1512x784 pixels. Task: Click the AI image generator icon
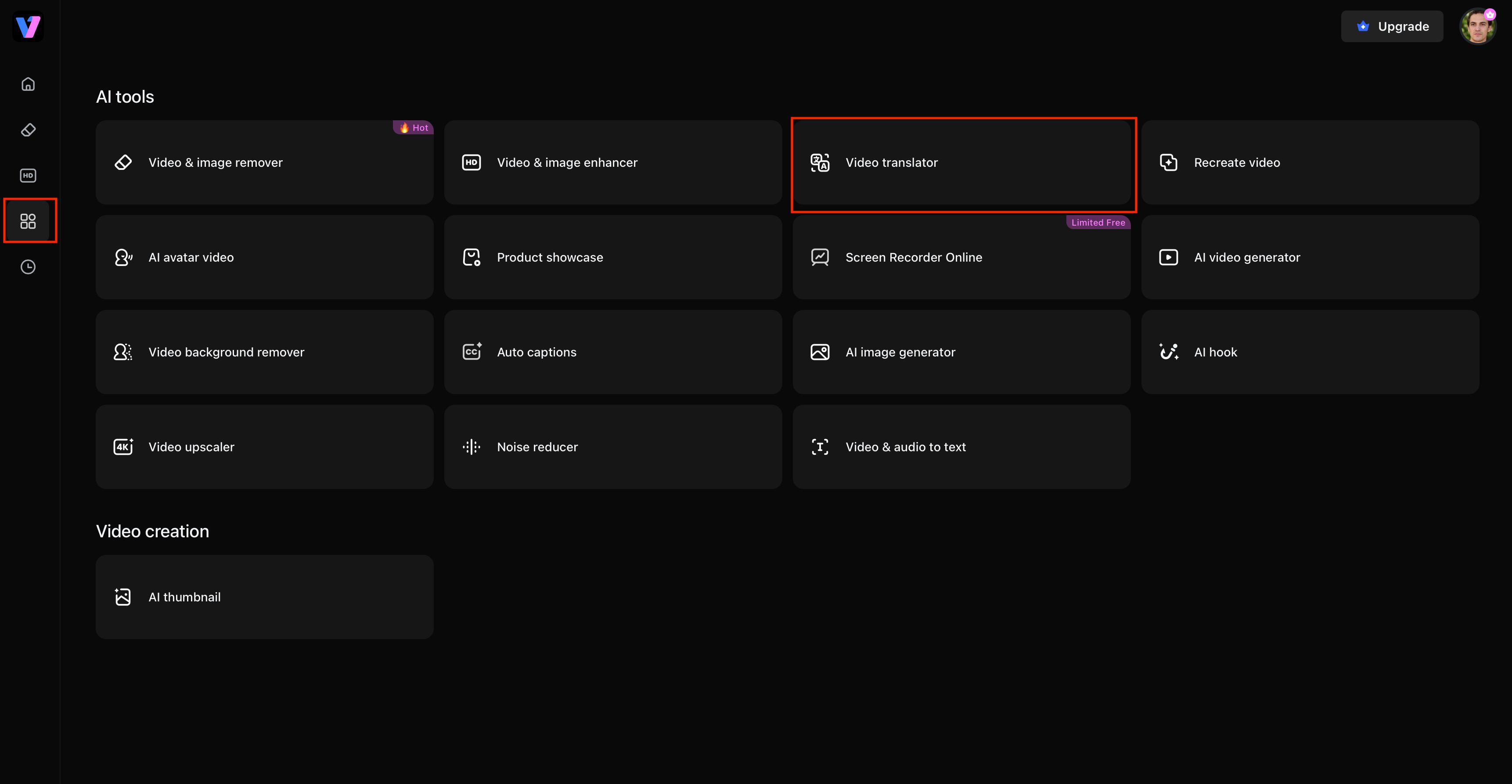click(x=820, y=352)
